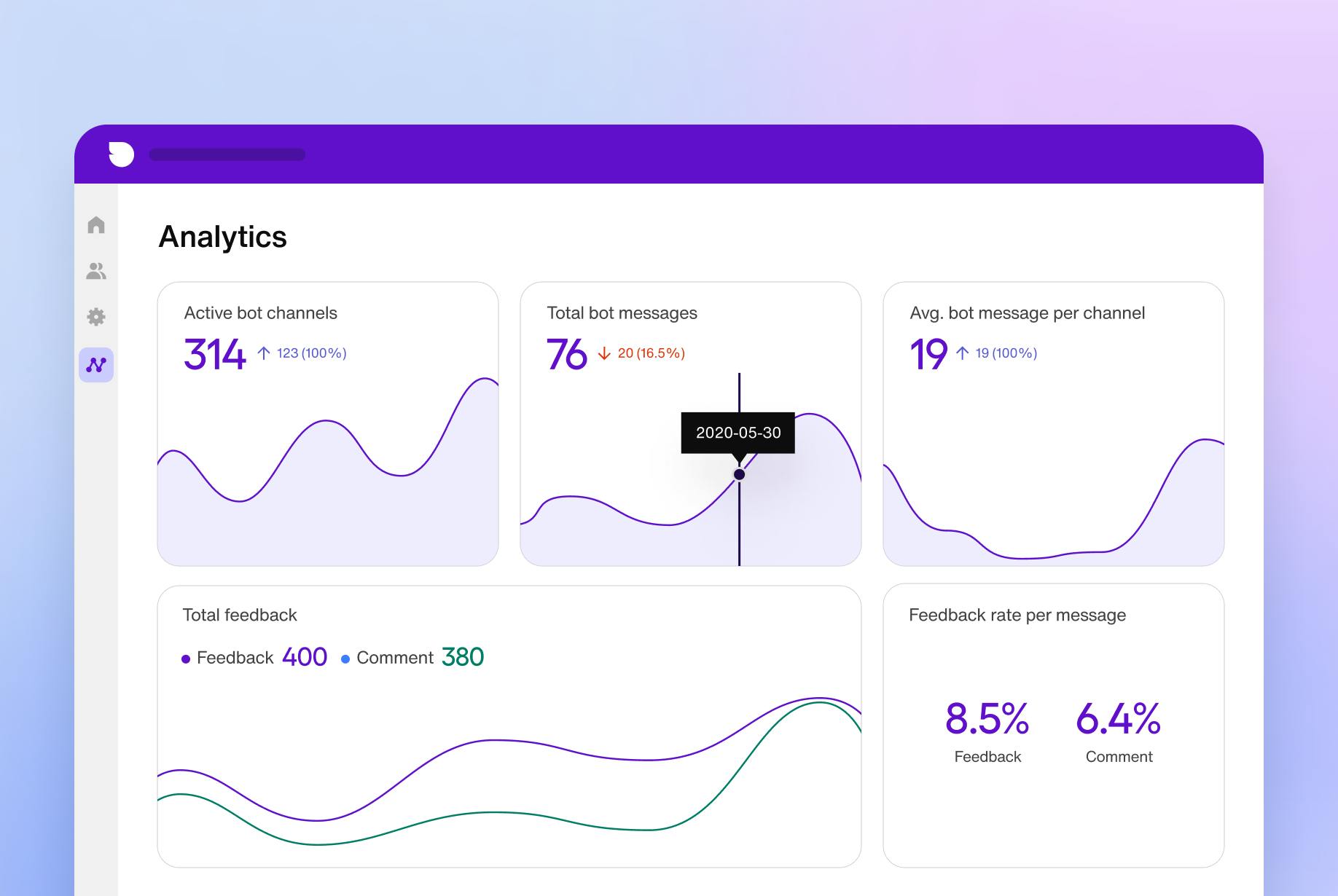
Task: Click the 19 average messages value
Action: coord(928,354)
